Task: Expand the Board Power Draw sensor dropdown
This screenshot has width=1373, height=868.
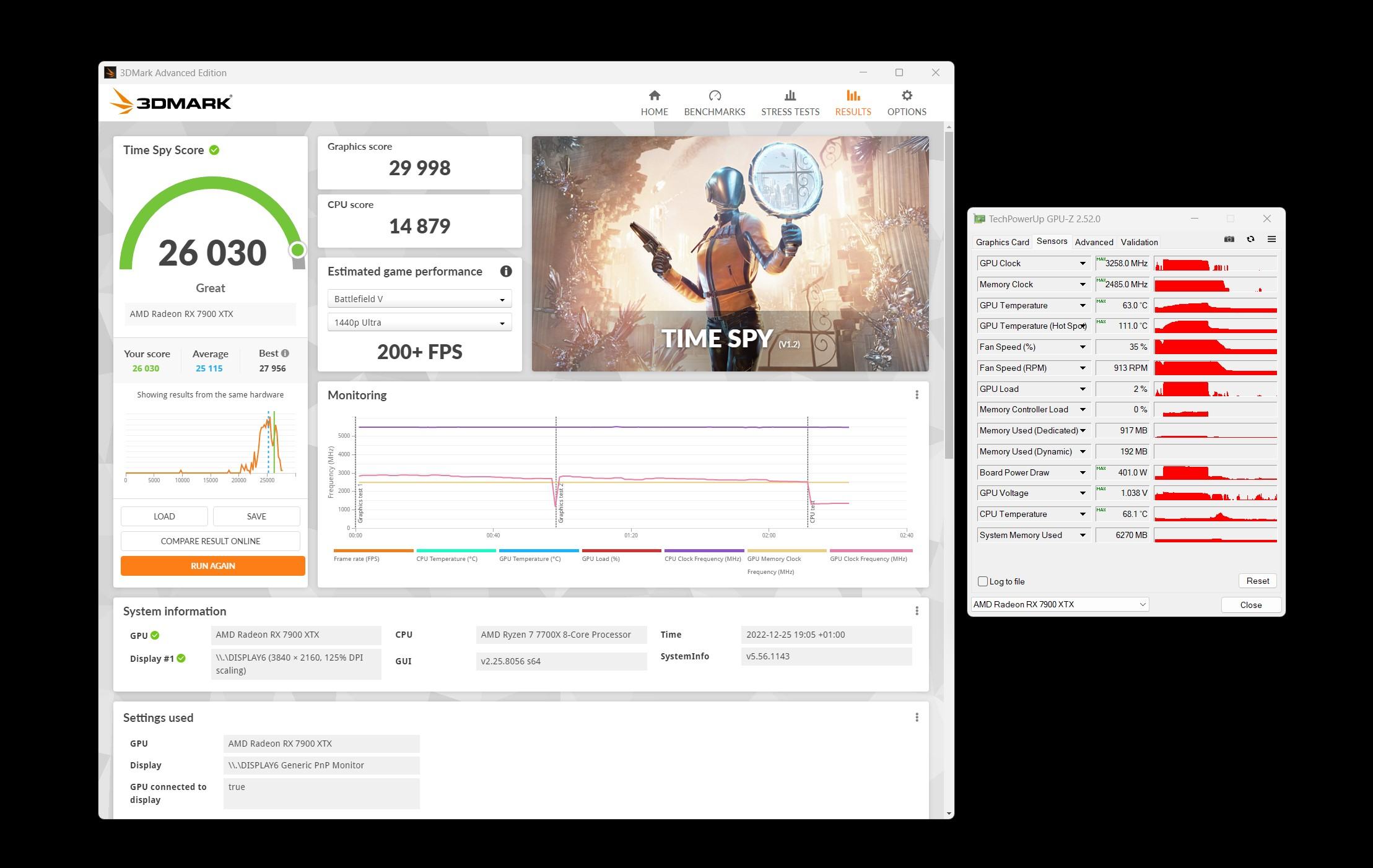Action: click(x=1083, y=473)
